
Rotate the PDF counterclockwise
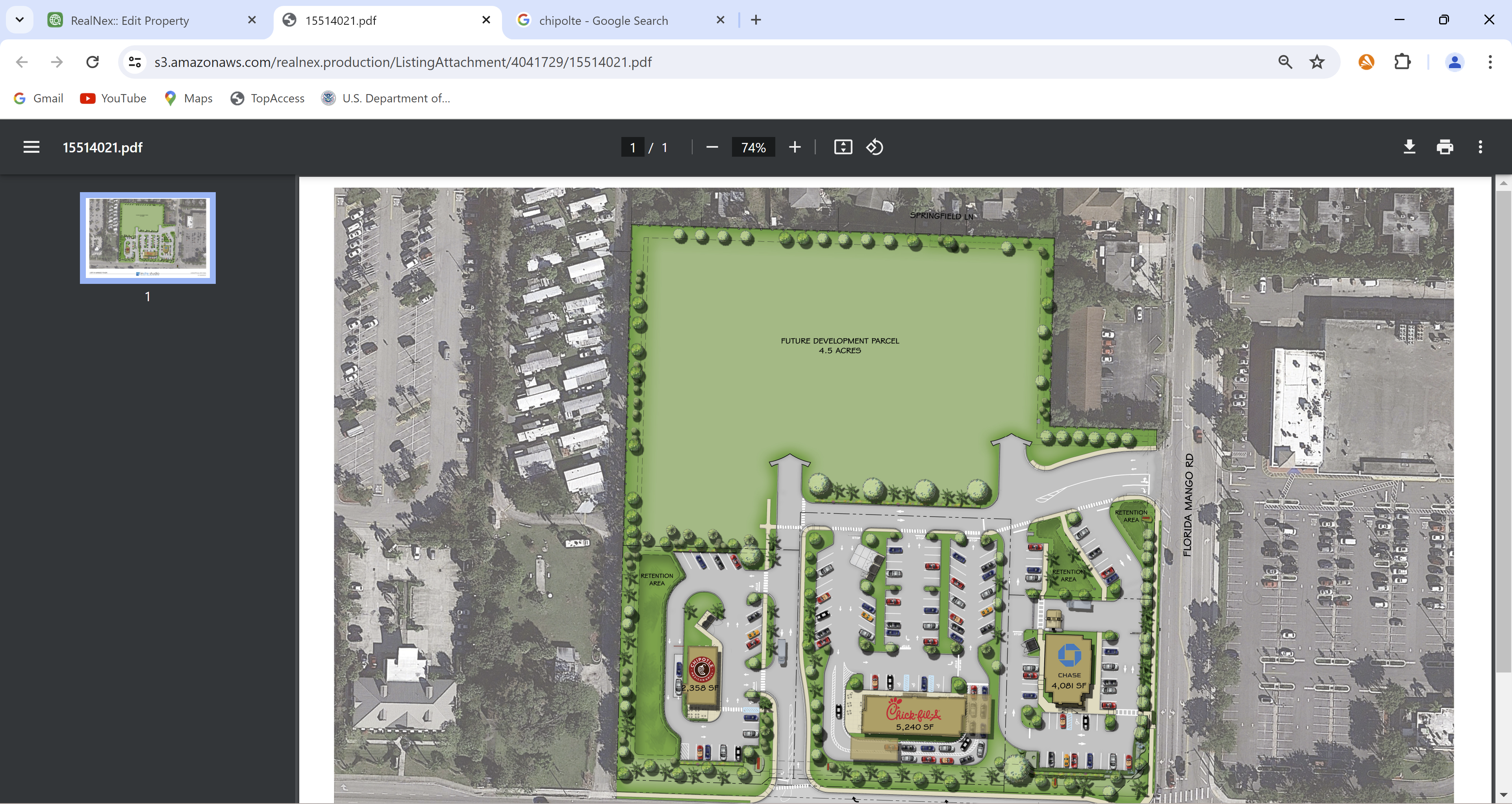coord(875,147)
